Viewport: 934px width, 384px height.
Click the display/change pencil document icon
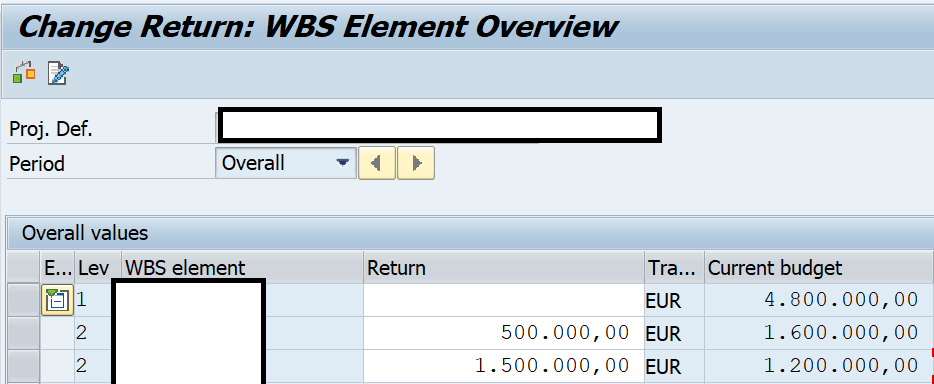(x=58, y=73)
